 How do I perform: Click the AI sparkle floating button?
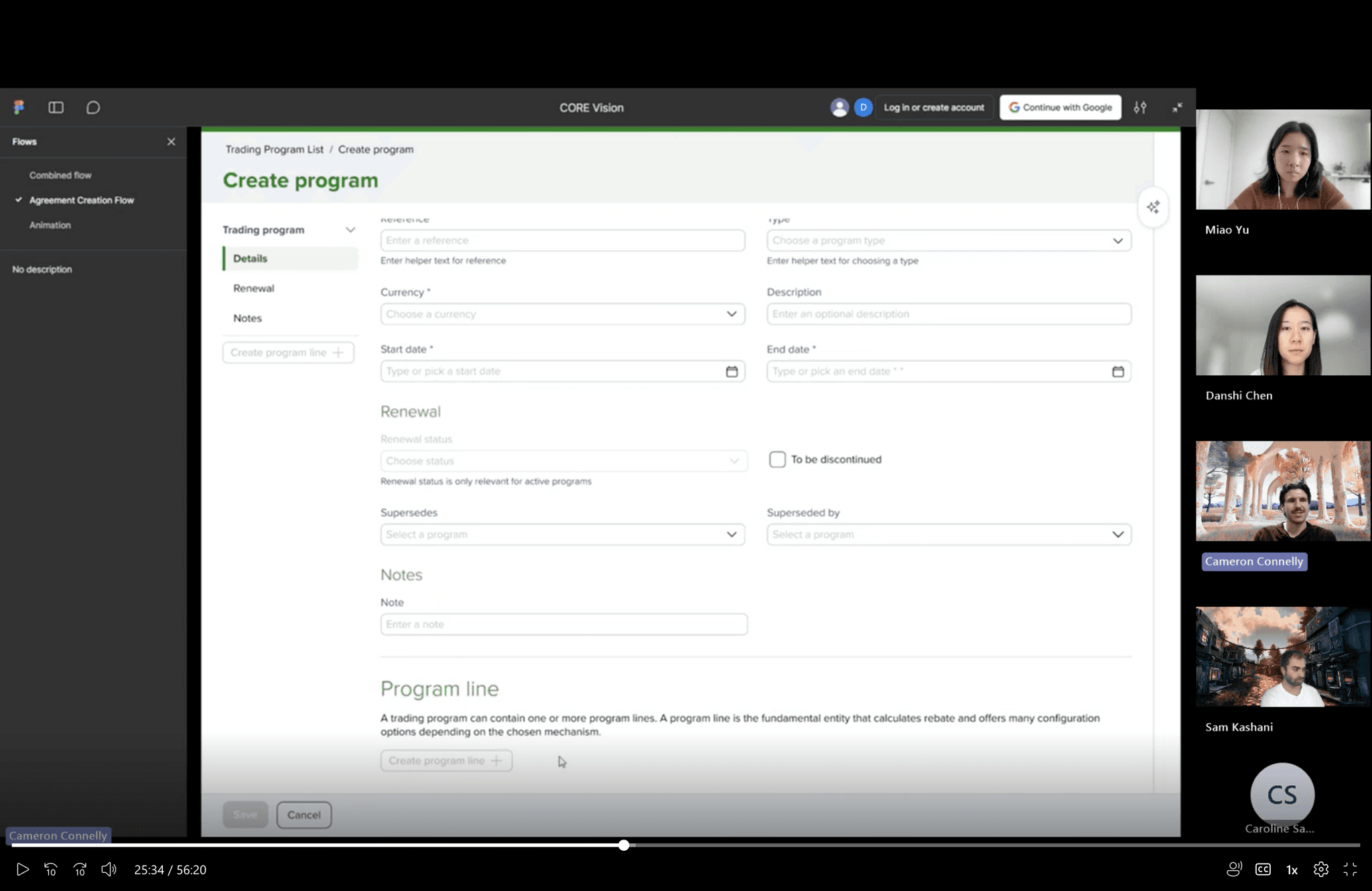1153,207
